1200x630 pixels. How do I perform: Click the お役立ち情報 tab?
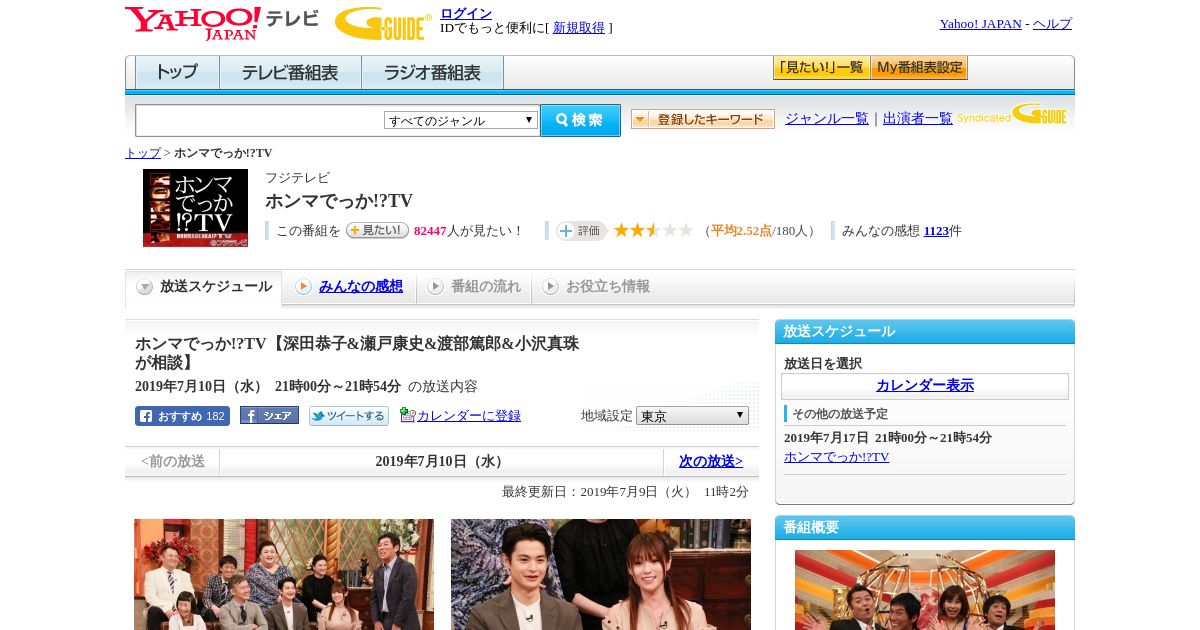[x=596, y=287]
